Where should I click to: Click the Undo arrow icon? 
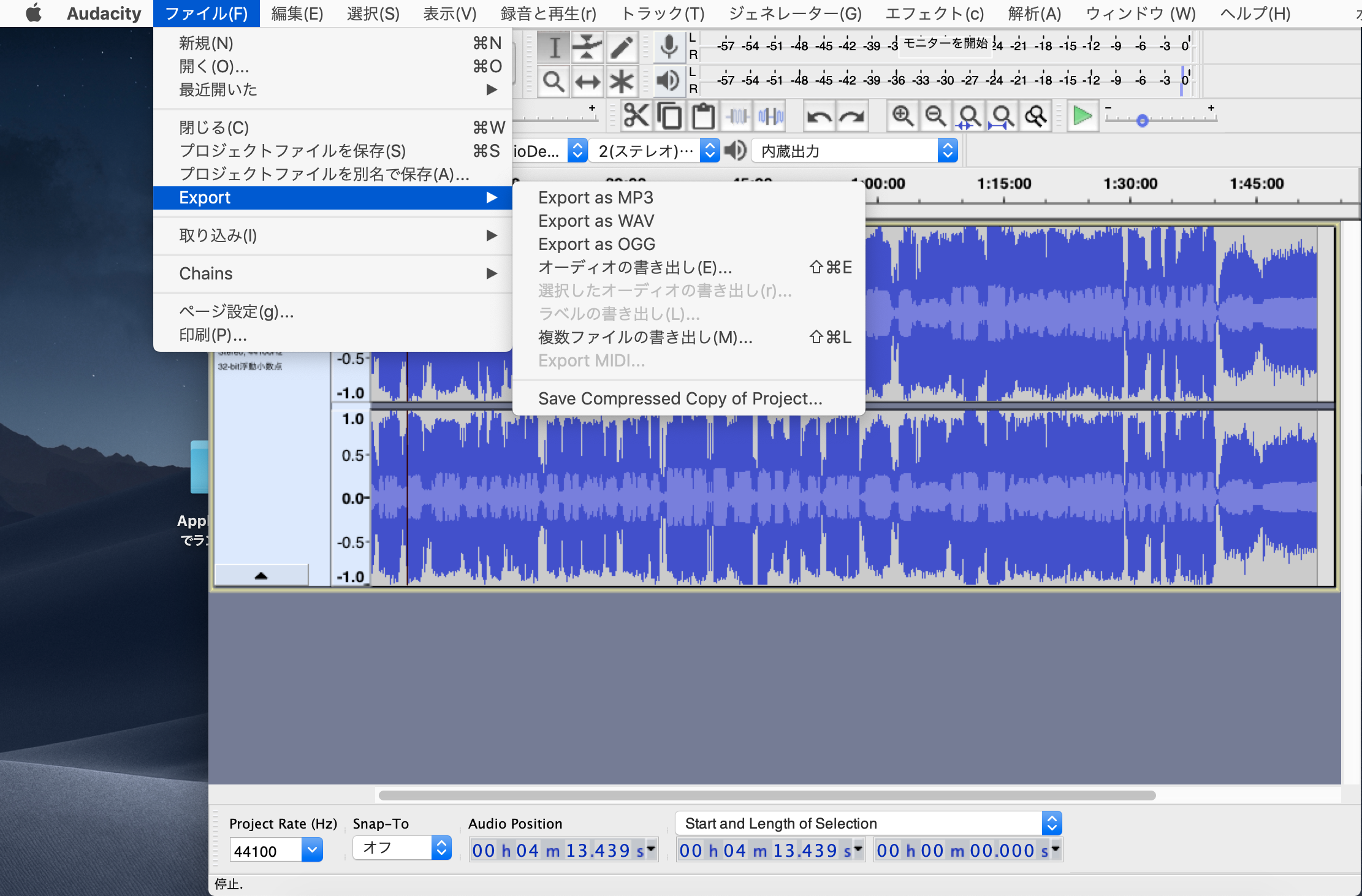tap(819, 116)
